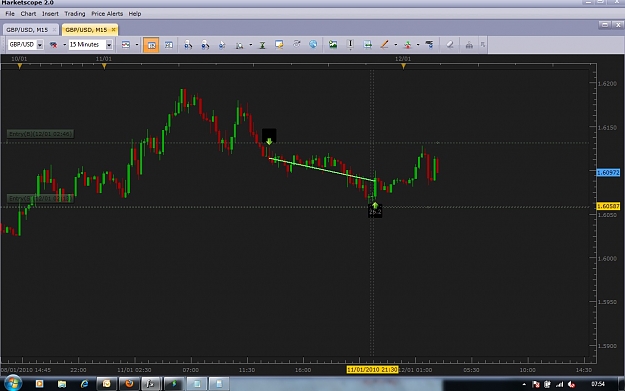Select the orange trend line pencil tool
625x391 pixels.
[384, 45]
